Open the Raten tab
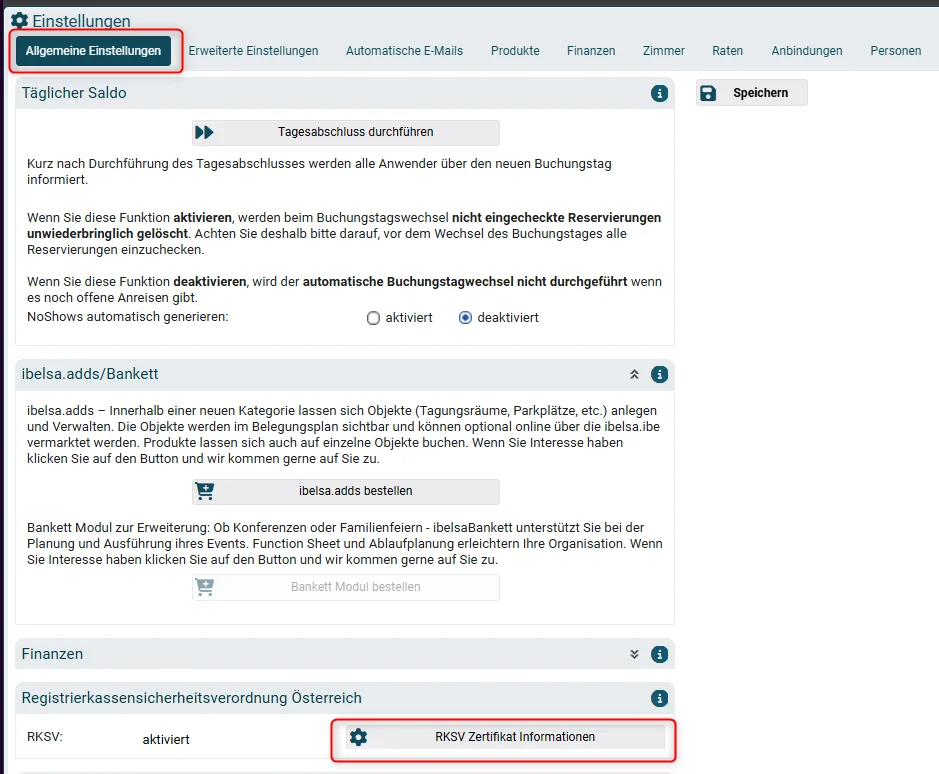This screenshot has height=774, width=939. [728, 51]
